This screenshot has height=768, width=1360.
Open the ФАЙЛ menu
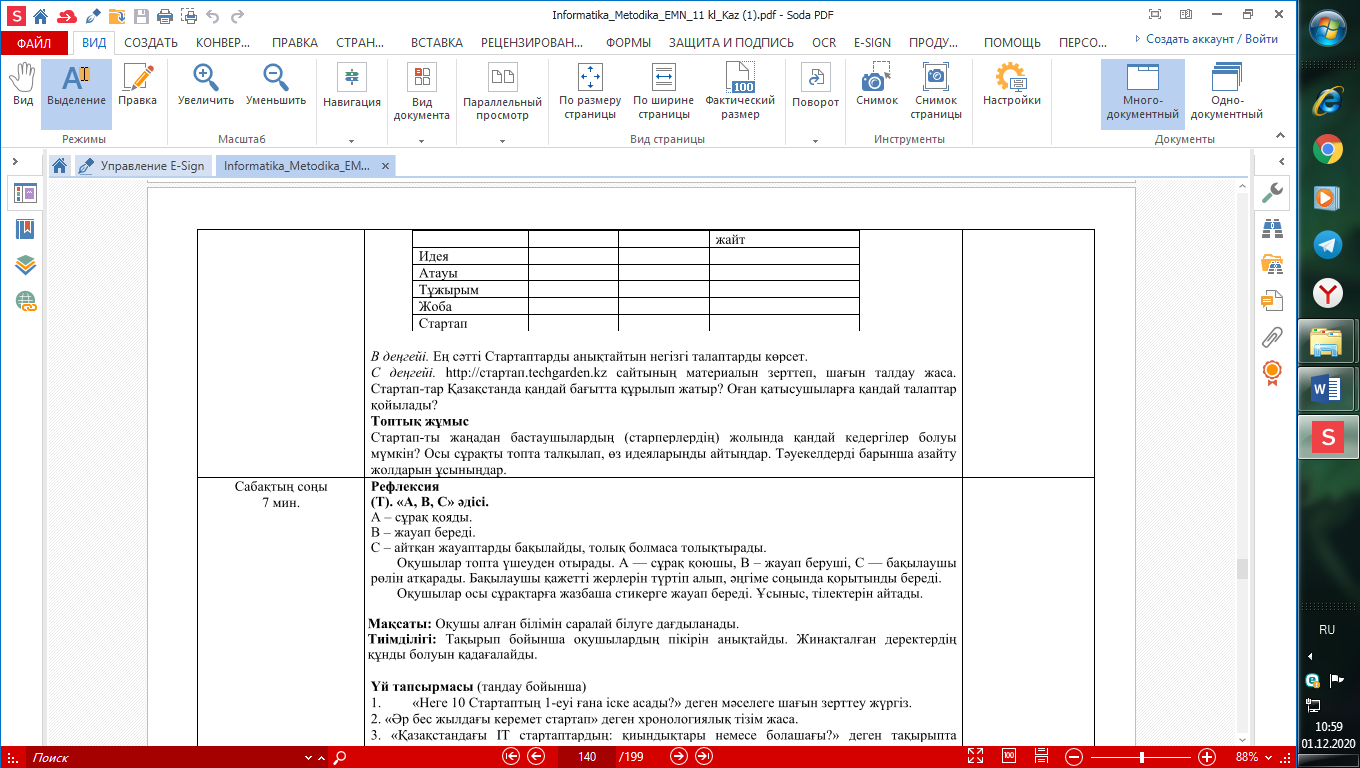pos(34,43)
